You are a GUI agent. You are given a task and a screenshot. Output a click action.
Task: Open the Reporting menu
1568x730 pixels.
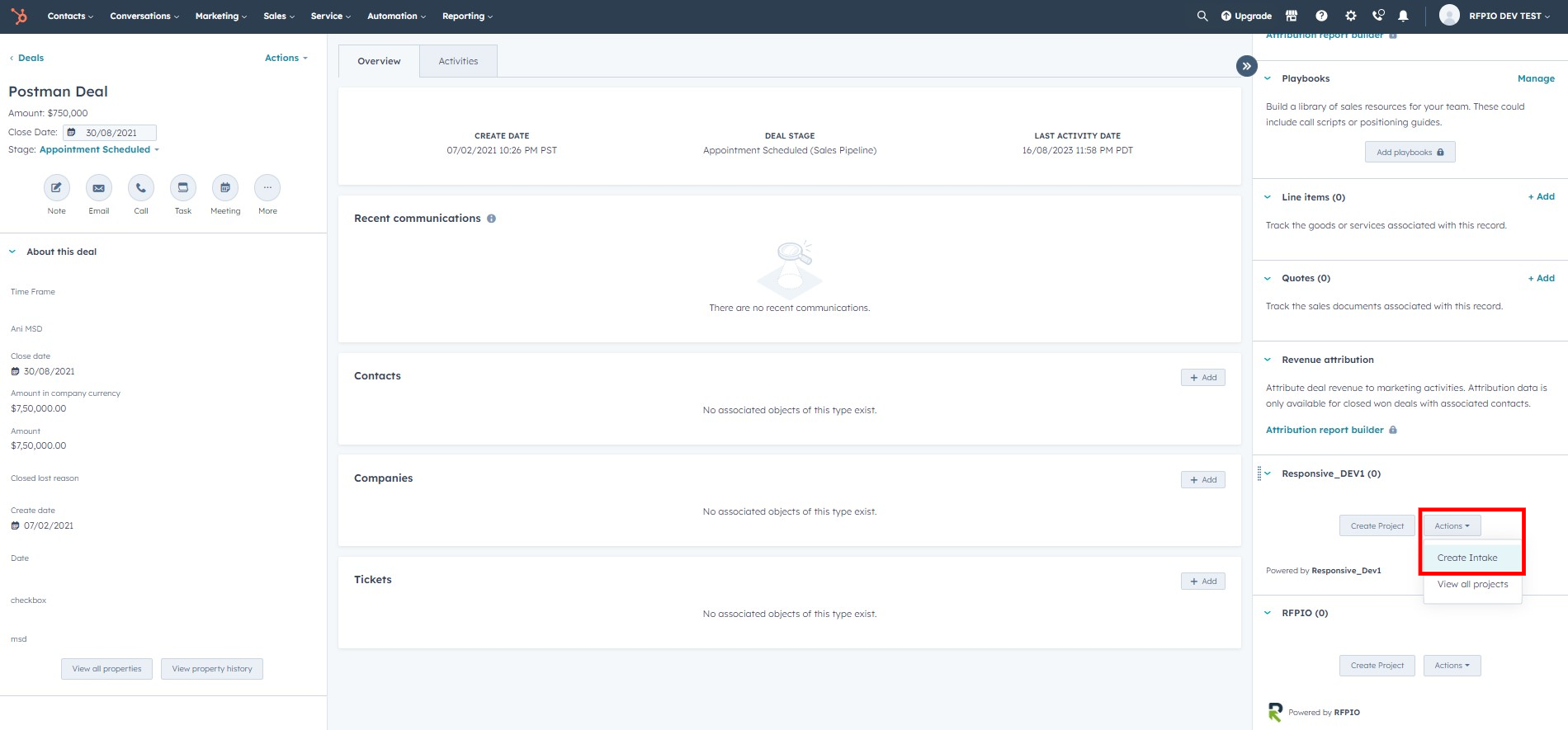pos(467,16)
